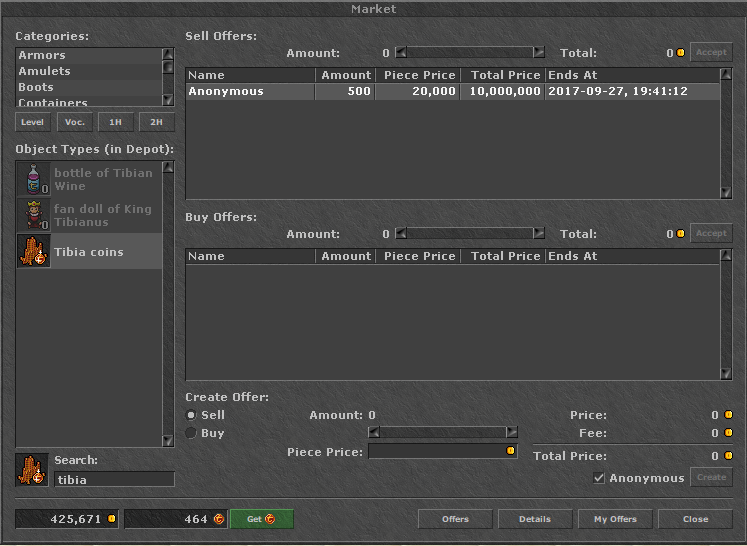This screenshot has width=747, height=546.
Task: Click the up arrow of Buy Offers table scrollbar
Action: 726,255
